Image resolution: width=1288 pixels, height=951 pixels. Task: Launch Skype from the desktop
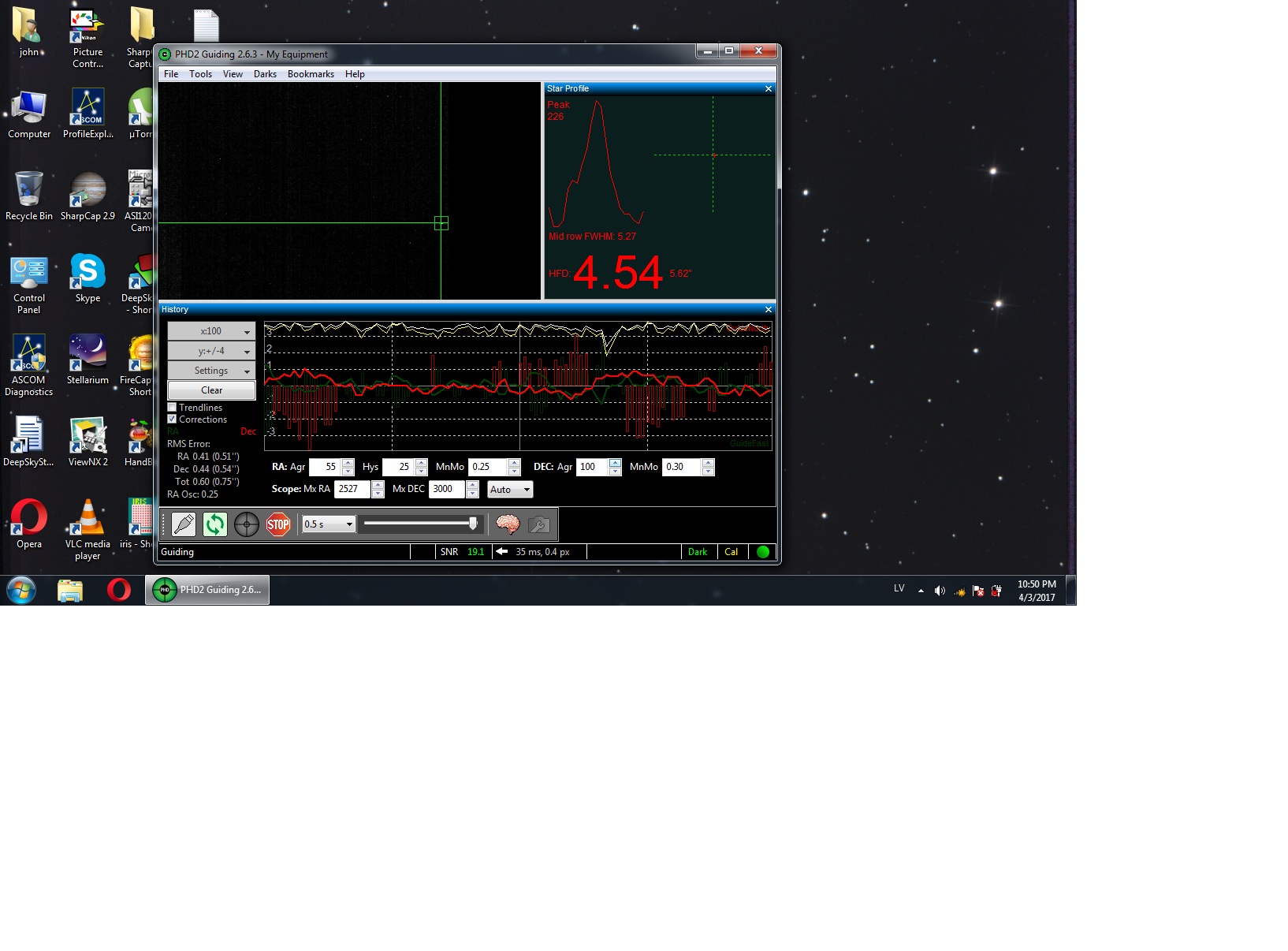click(87, 278)
